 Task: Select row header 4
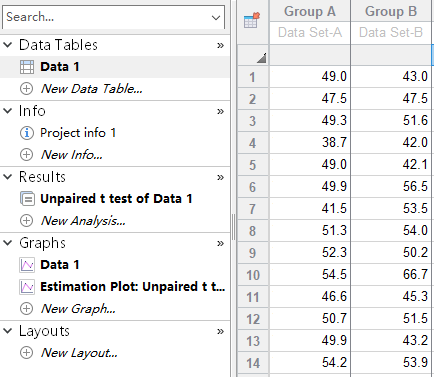click(x=253, y=143)
